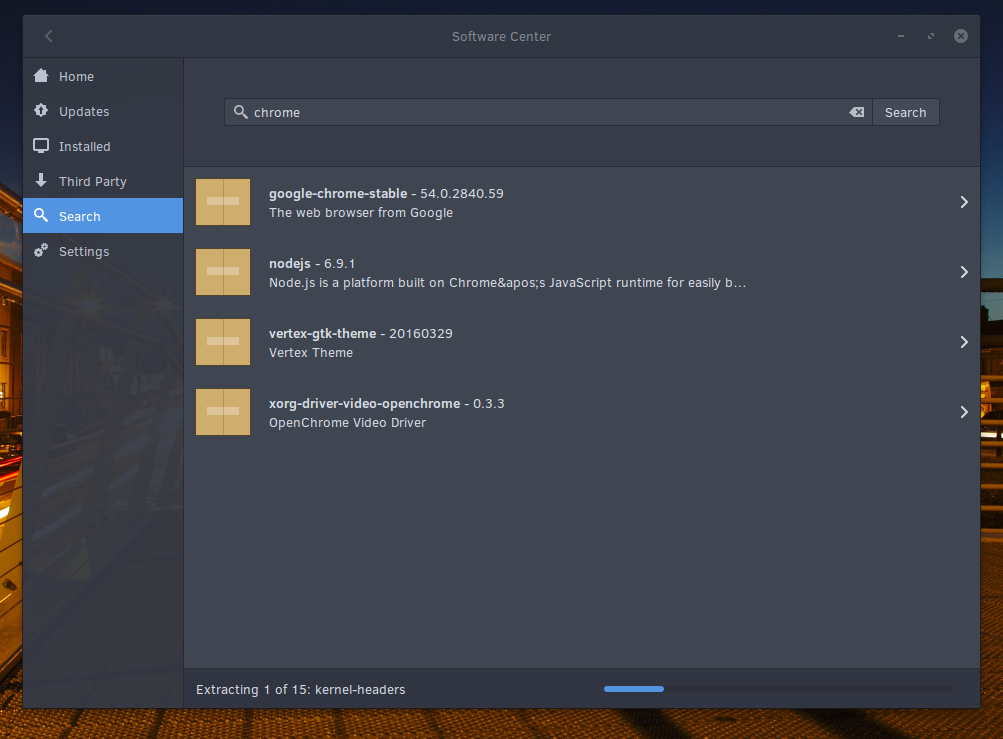The height and width of the screenshot is (739, 1003).
Task: Click the Search button beside the field
Action: click(905, 112)
